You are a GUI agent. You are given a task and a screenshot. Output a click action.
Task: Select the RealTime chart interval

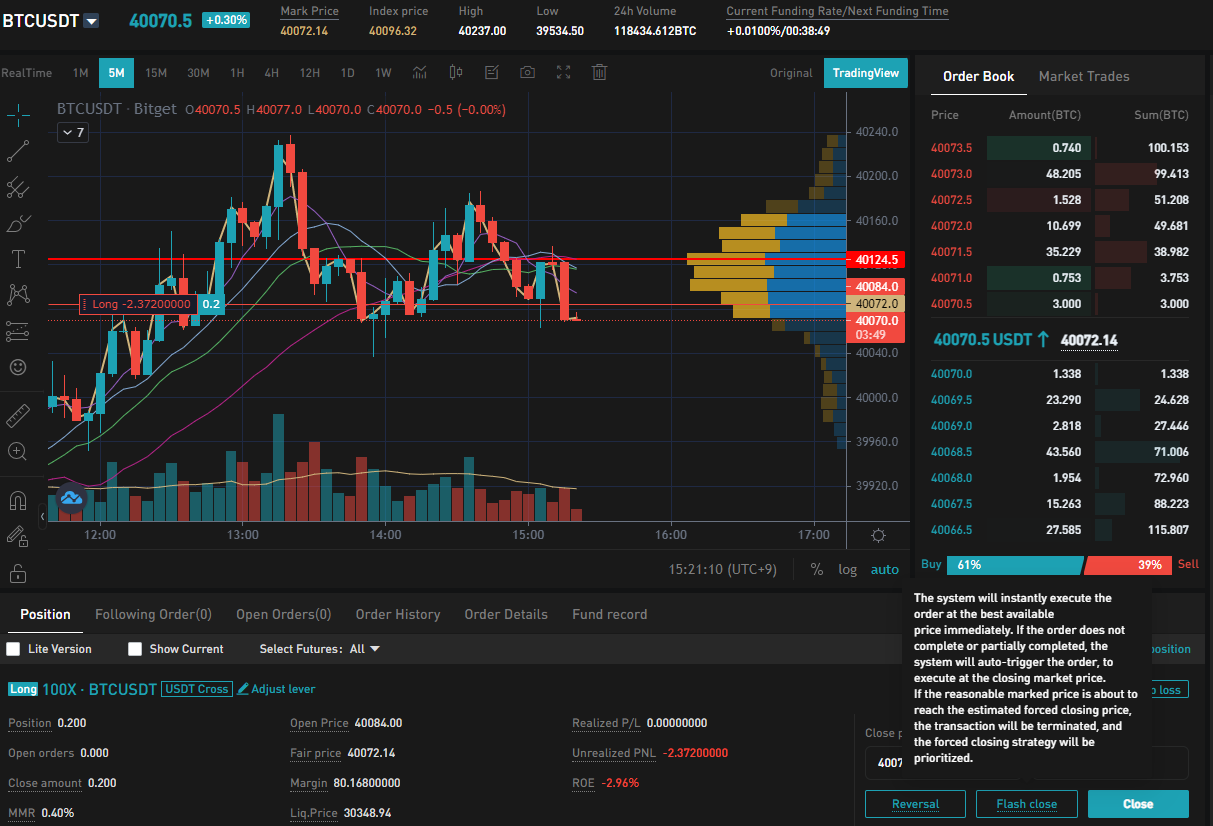pyautogui.click(x=26, y=73)
